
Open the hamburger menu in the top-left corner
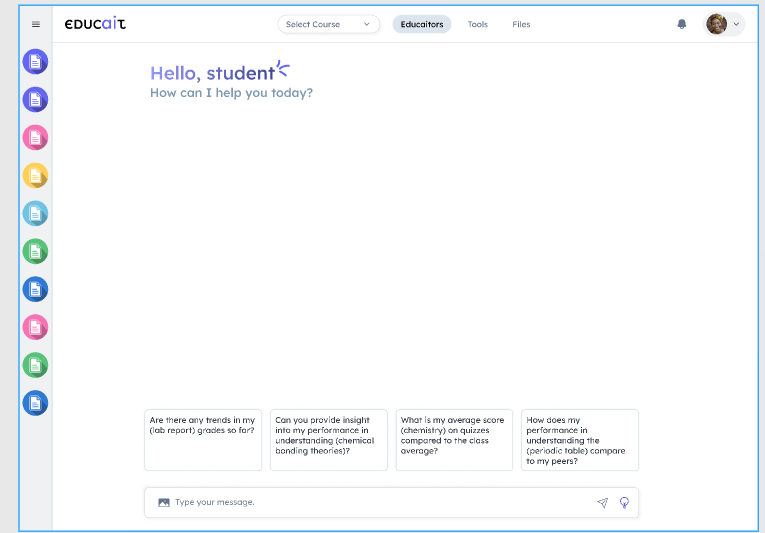(x=36, y=24)
